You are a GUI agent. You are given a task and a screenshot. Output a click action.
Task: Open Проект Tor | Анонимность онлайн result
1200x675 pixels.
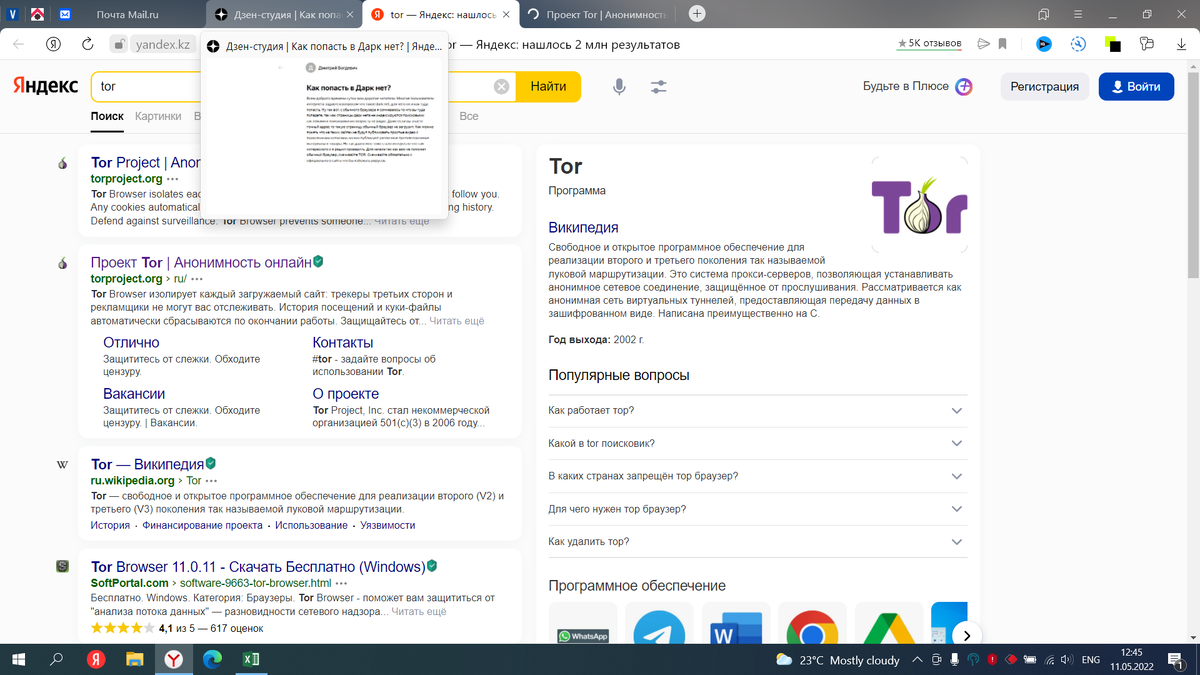(201, 262)
